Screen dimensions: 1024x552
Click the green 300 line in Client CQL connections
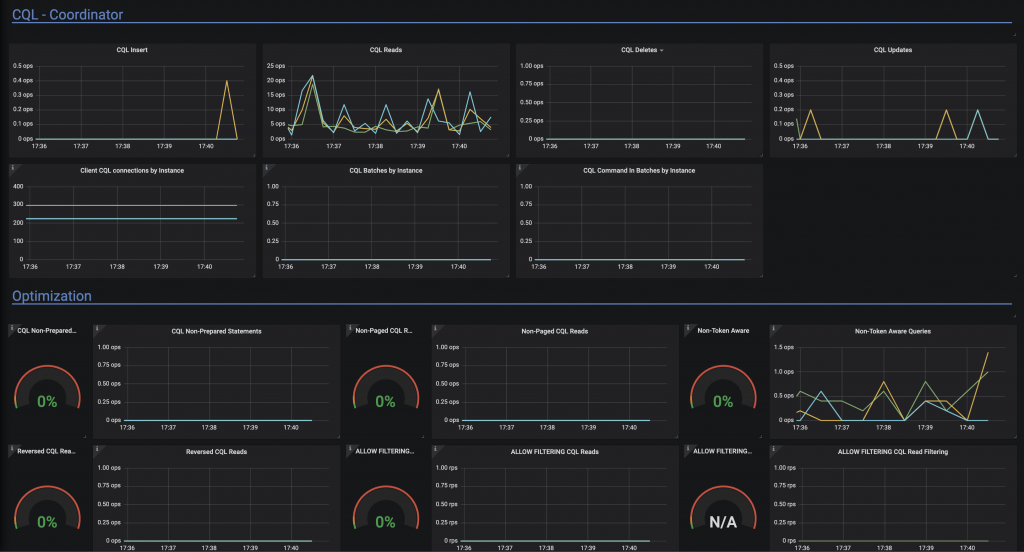click(x=131, y=205)
